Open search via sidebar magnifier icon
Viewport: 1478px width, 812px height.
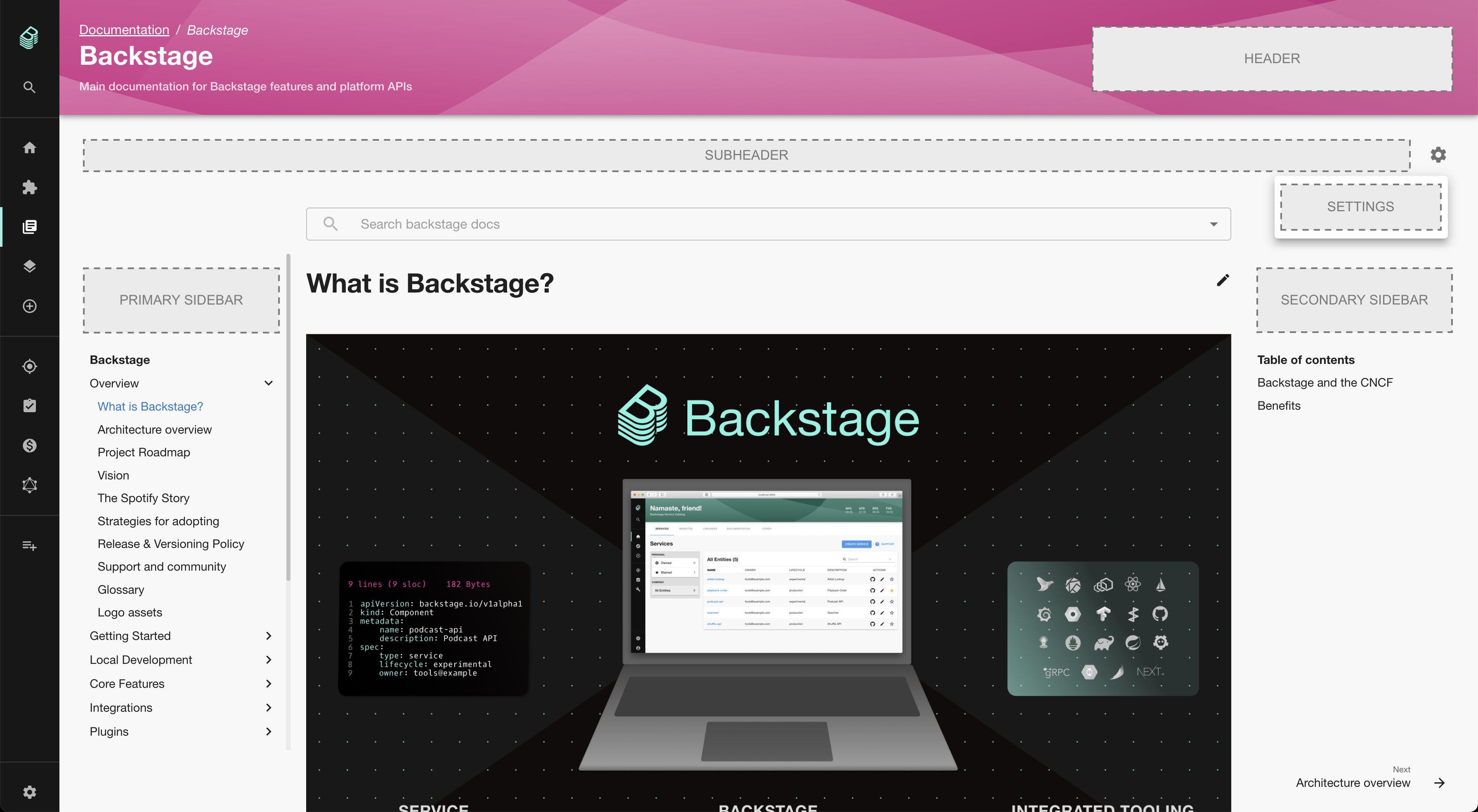(x=29, y=87)
